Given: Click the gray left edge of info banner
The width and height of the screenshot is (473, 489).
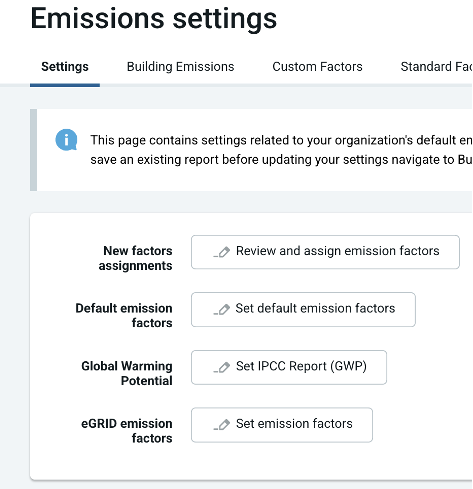Looking at the screenshot, I should point(33,150).
